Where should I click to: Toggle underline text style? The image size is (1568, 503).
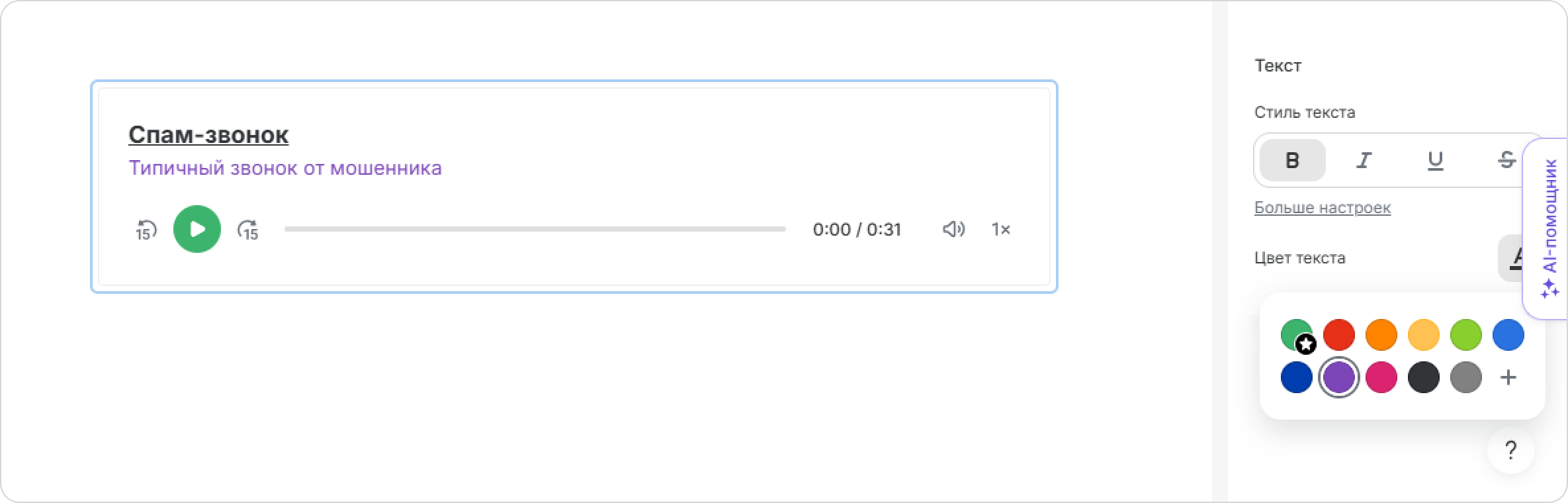(x=1435, y=160)
